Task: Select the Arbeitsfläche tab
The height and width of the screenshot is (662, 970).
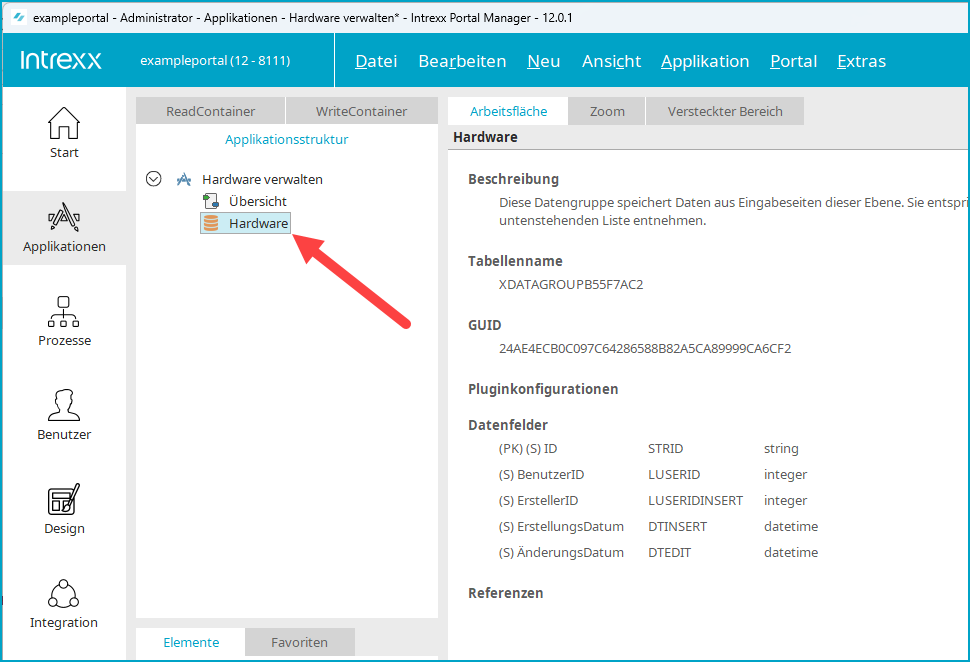Action: click(509, 111)
